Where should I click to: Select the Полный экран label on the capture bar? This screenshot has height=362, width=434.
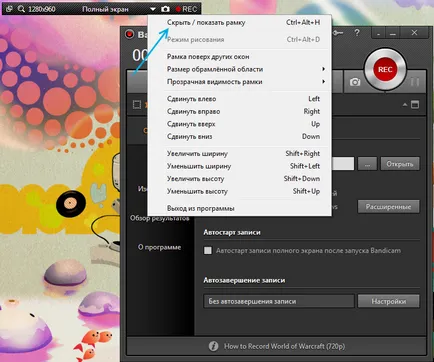coord(105,9)
